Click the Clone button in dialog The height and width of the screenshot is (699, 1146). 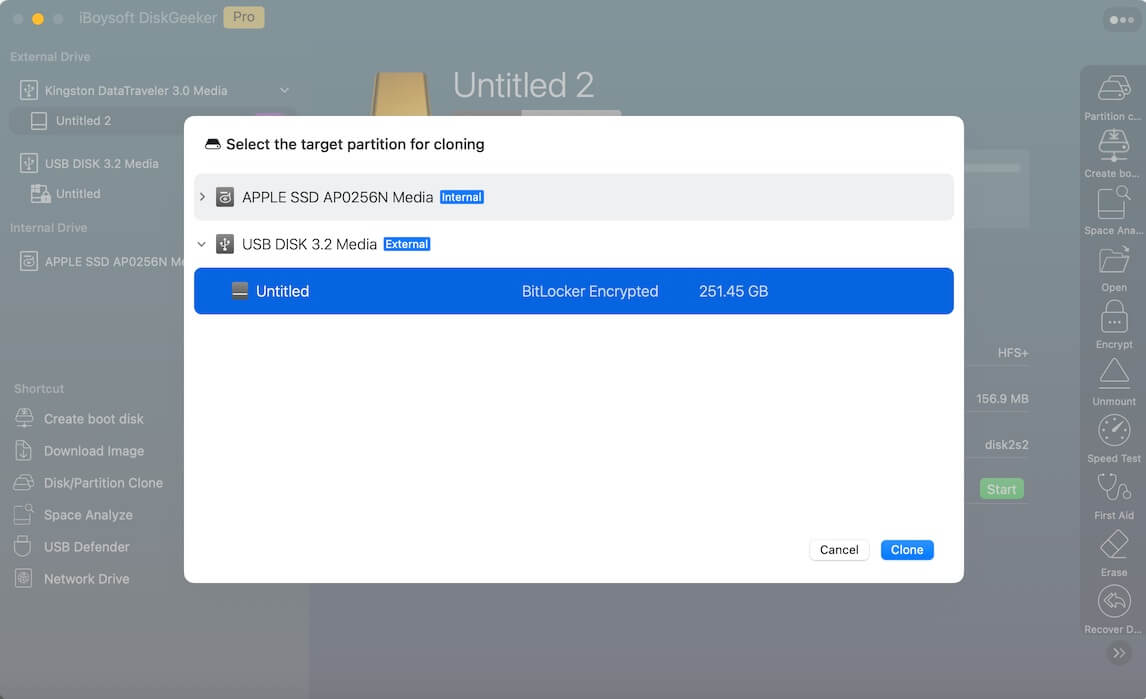(906, 550)
